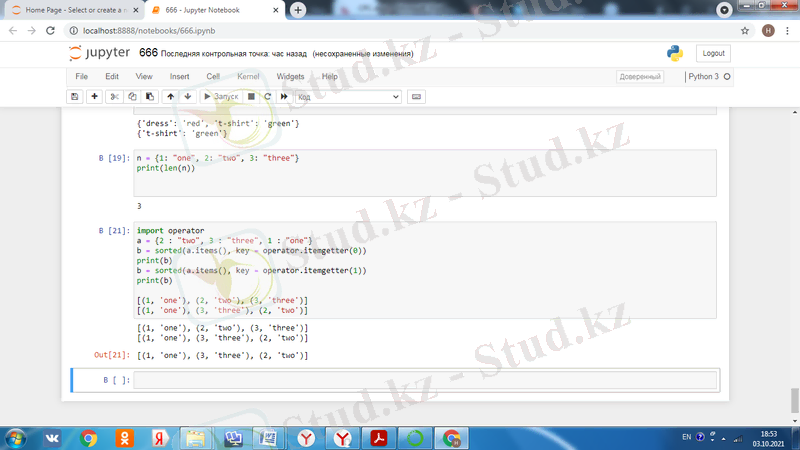
Task: Reload the page with the refresh icon
Action: 51,31
